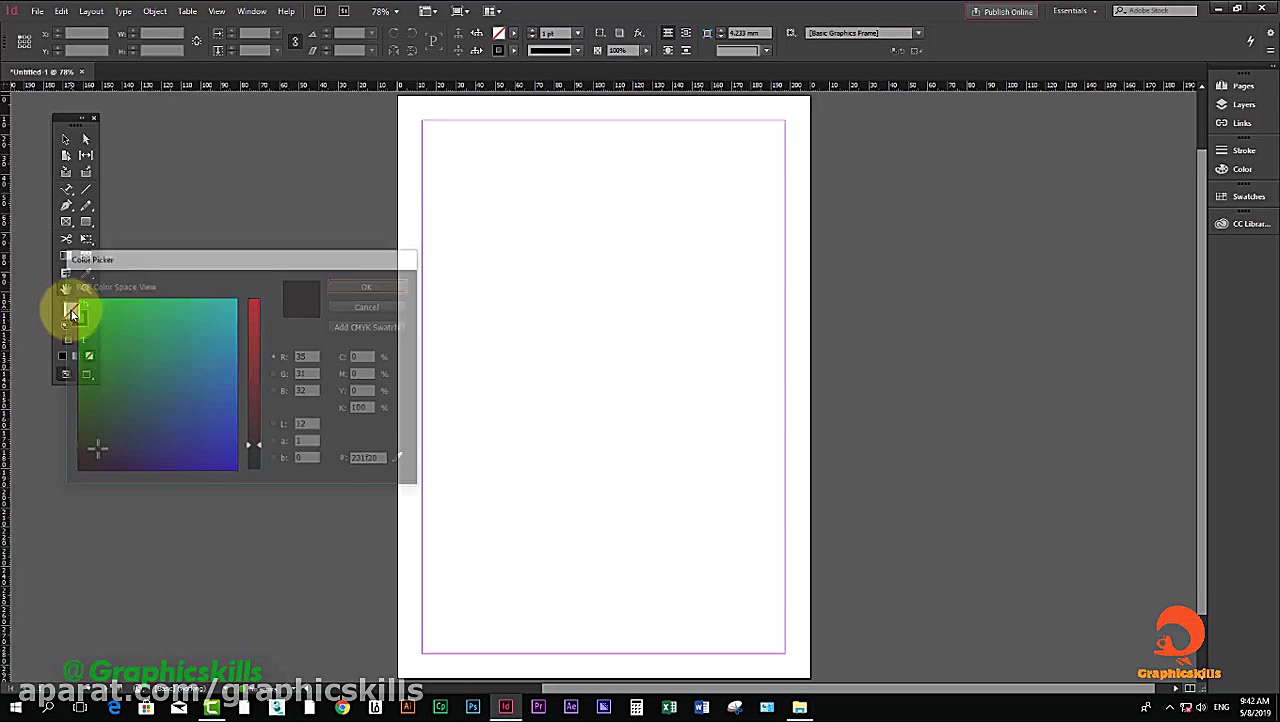Open the Object menu
The image size is (1280, 722).
pyautogui.click(x=154, y=11)
